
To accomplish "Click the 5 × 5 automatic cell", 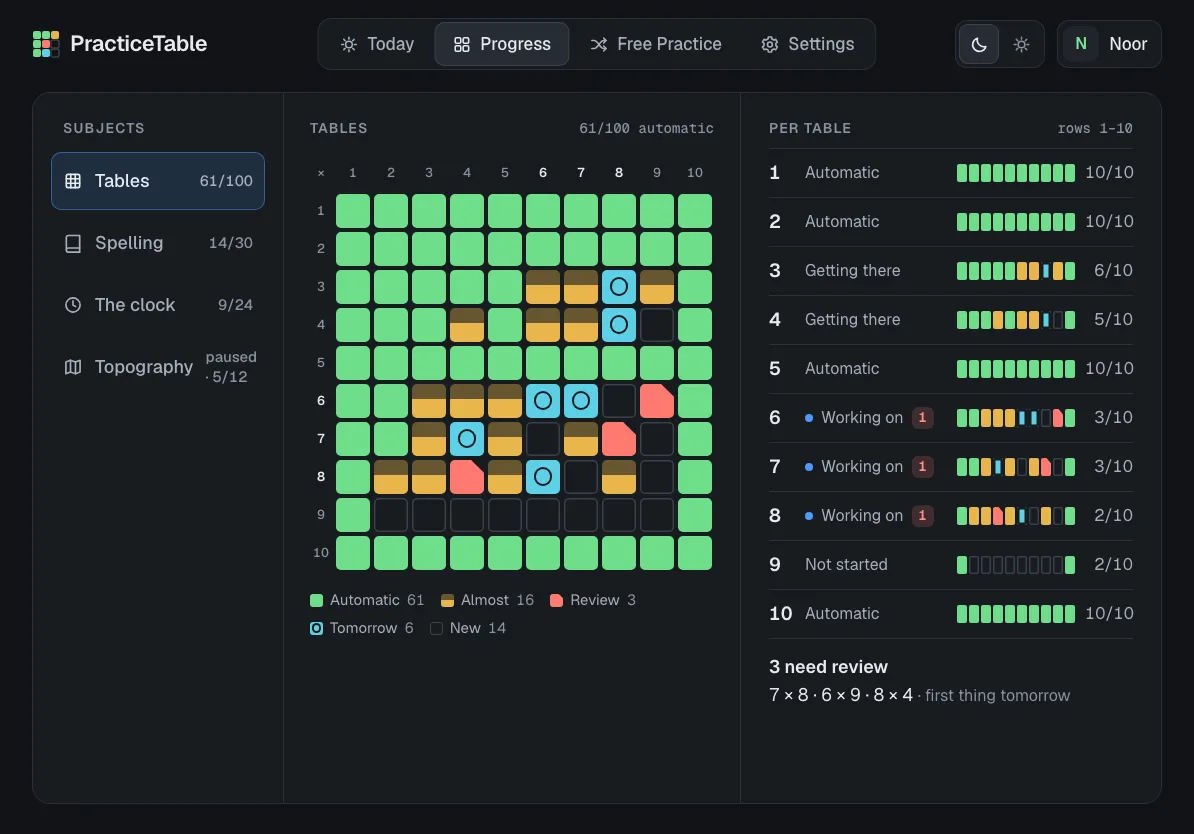I will coord(505,363).
